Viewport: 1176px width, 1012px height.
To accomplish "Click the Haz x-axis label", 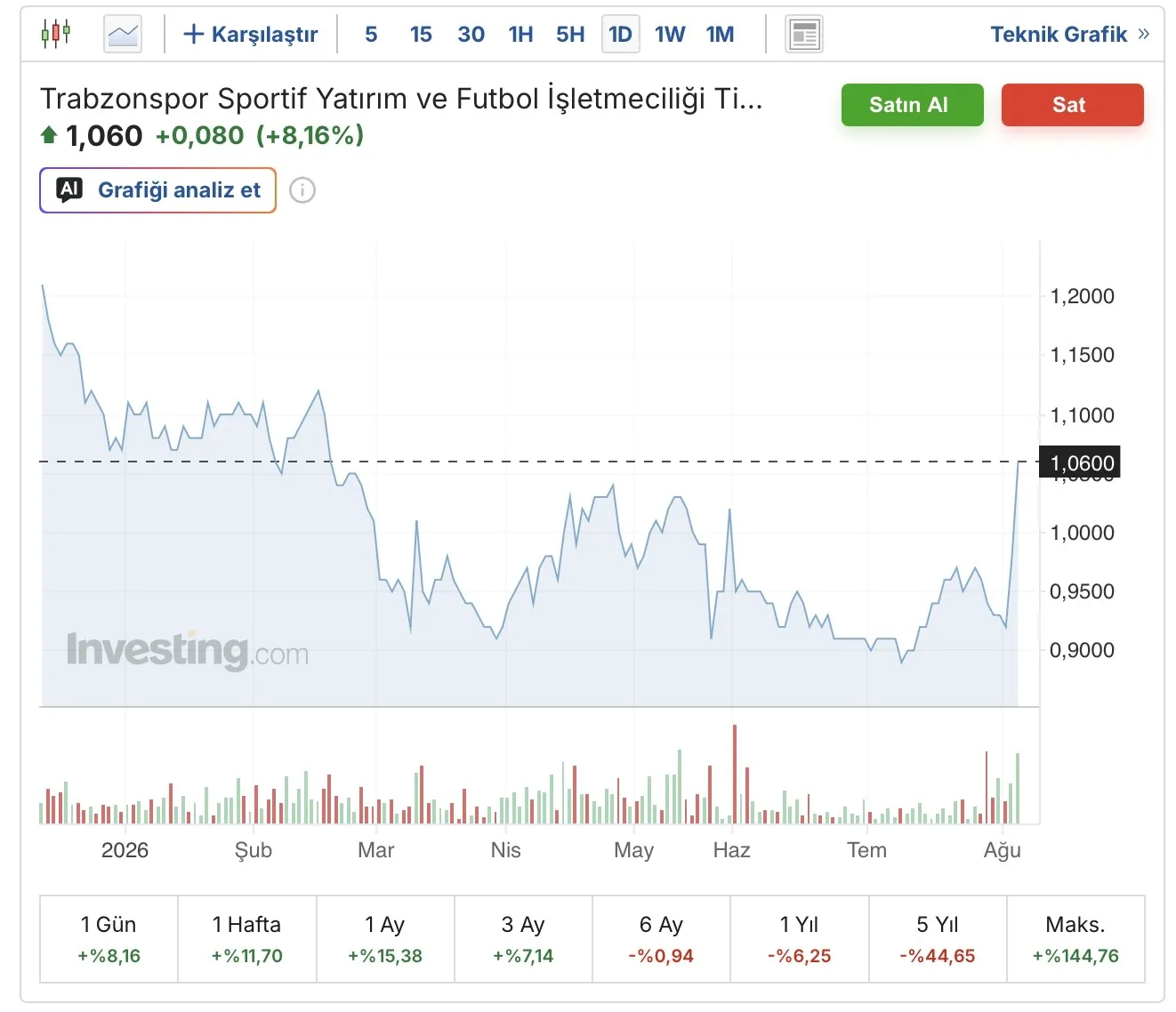I will pos(731,850).
